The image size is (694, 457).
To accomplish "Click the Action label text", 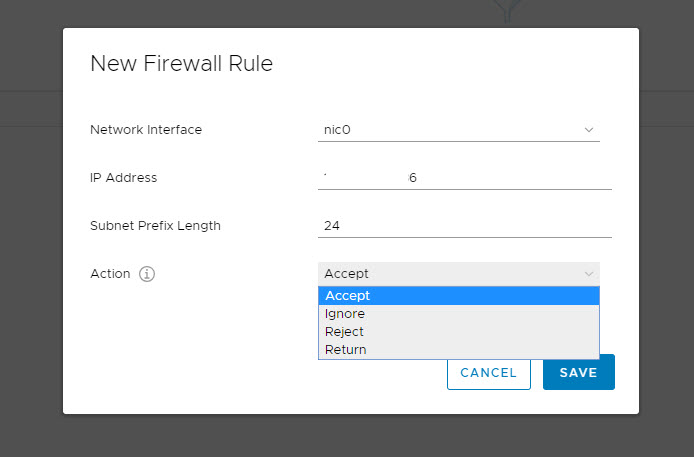I will (110, 274).
